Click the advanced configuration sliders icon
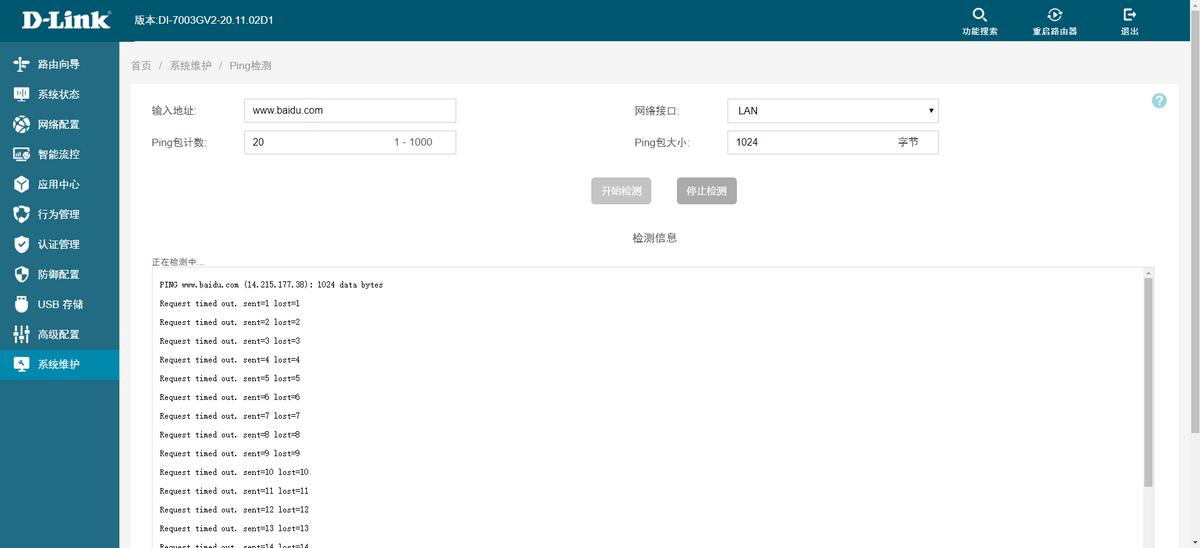The height and width of the screenshot is (548, 1200). click(x=21, y=334)
